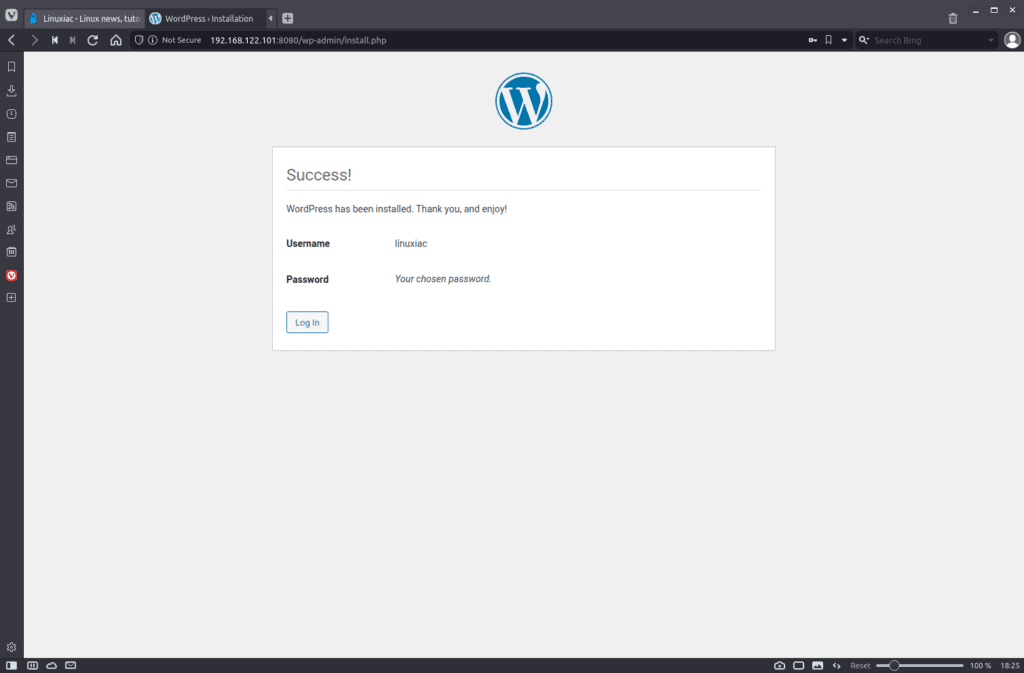1024x673 pixels.
Task: Reload the current page
Action: click(x=93, y=40)
